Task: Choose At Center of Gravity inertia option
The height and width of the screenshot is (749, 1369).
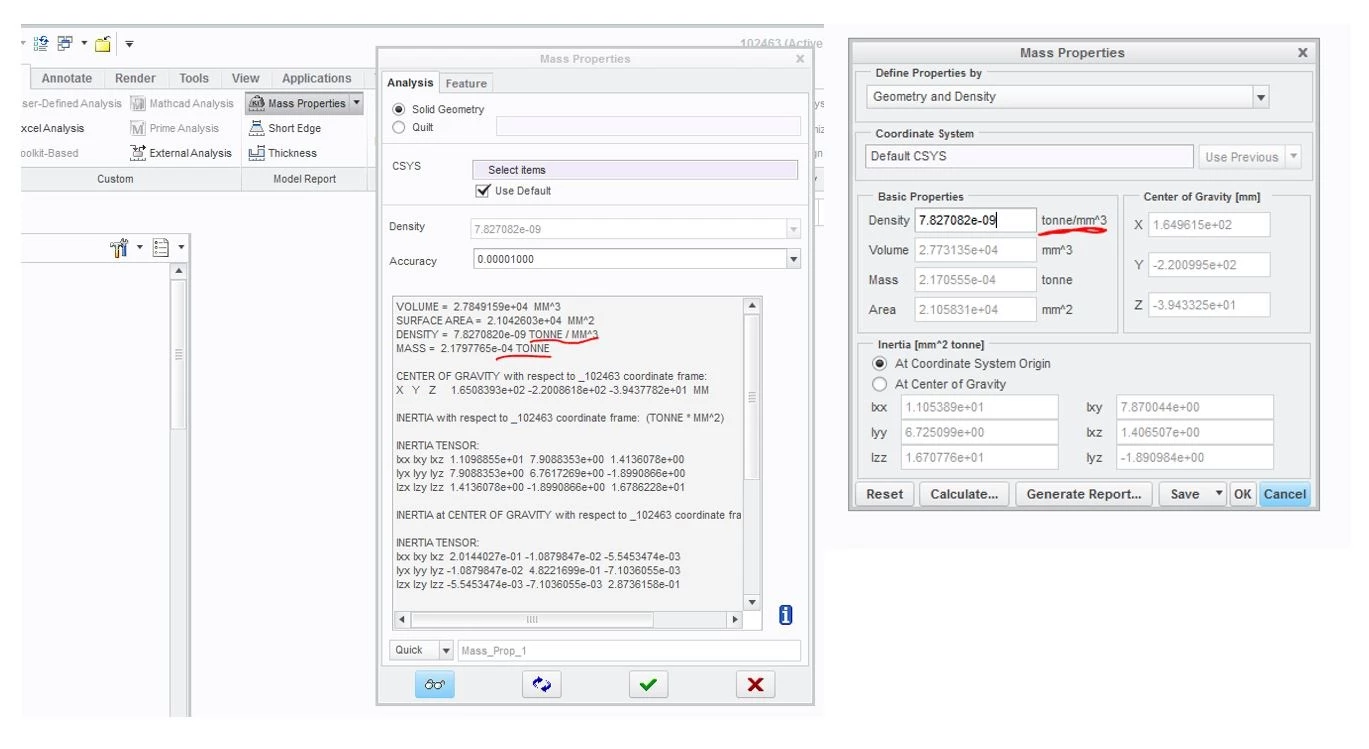Action: pos(880,384)
